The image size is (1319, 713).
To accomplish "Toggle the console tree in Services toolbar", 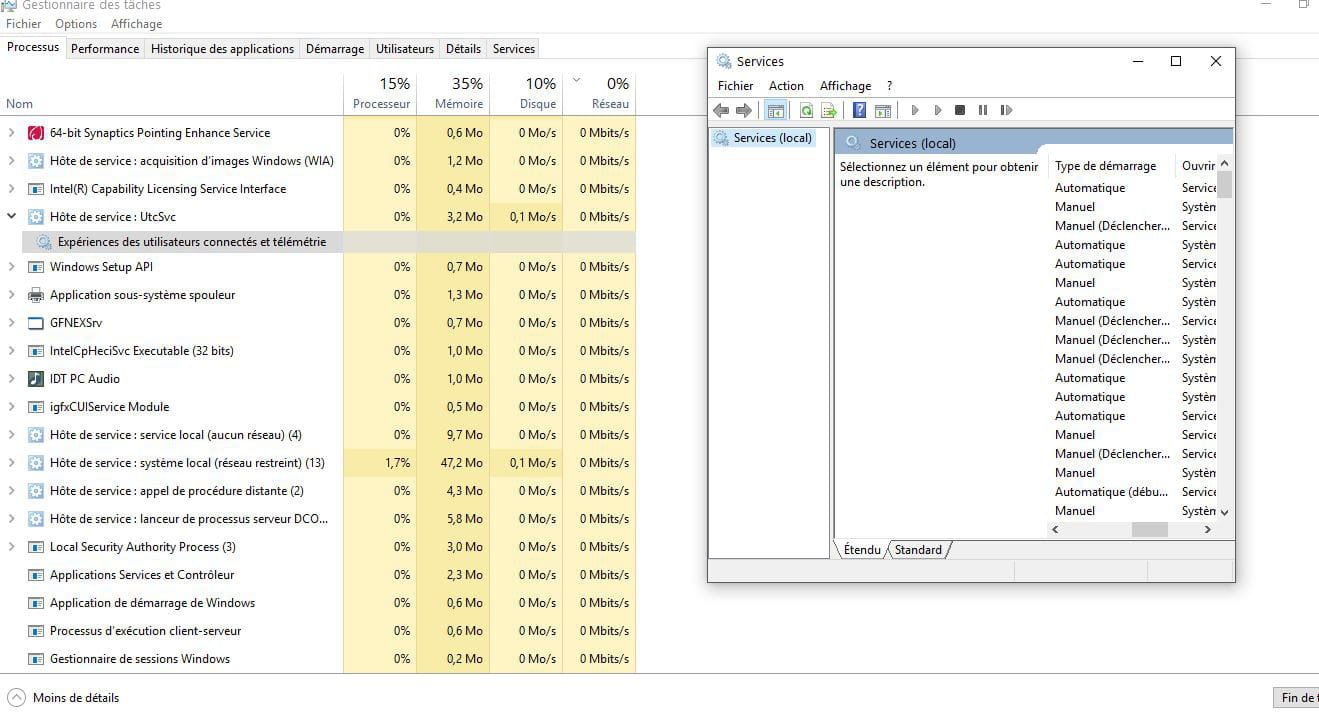I will pos(776,110).
